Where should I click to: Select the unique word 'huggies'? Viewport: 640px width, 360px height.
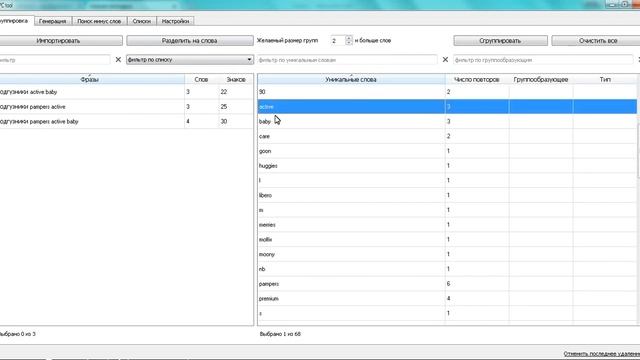[447, 165]
